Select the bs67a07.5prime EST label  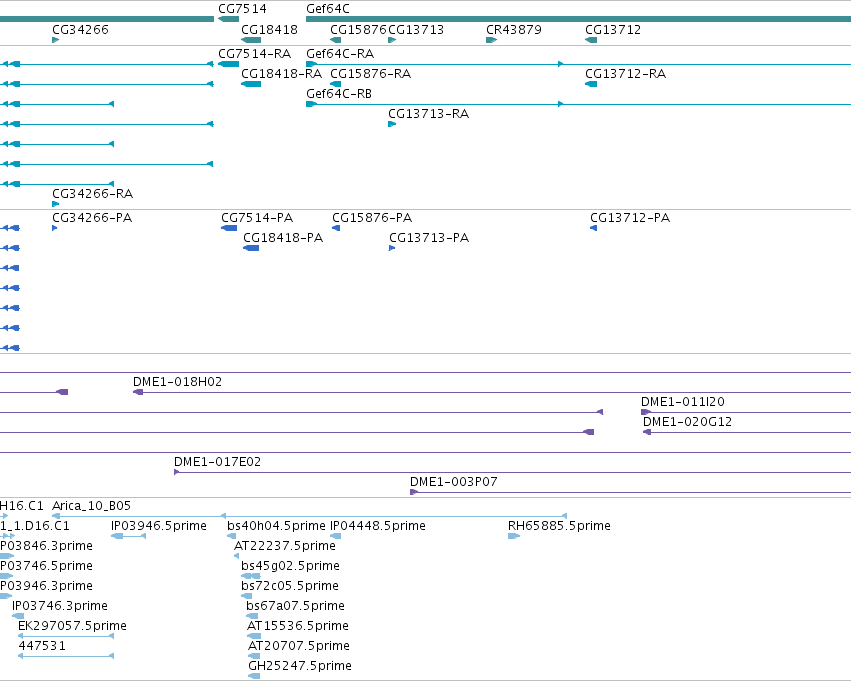tap(295, 606)
